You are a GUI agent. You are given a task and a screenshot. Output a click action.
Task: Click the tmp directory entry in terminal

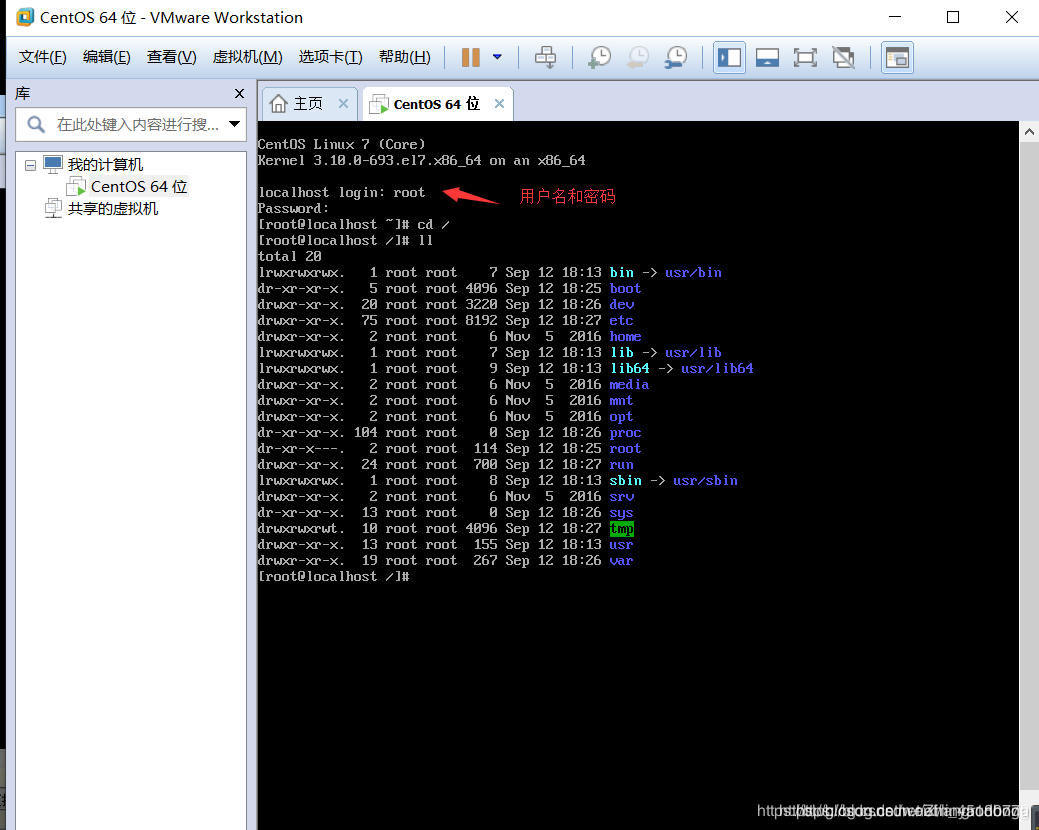click(x=622, y=529)
